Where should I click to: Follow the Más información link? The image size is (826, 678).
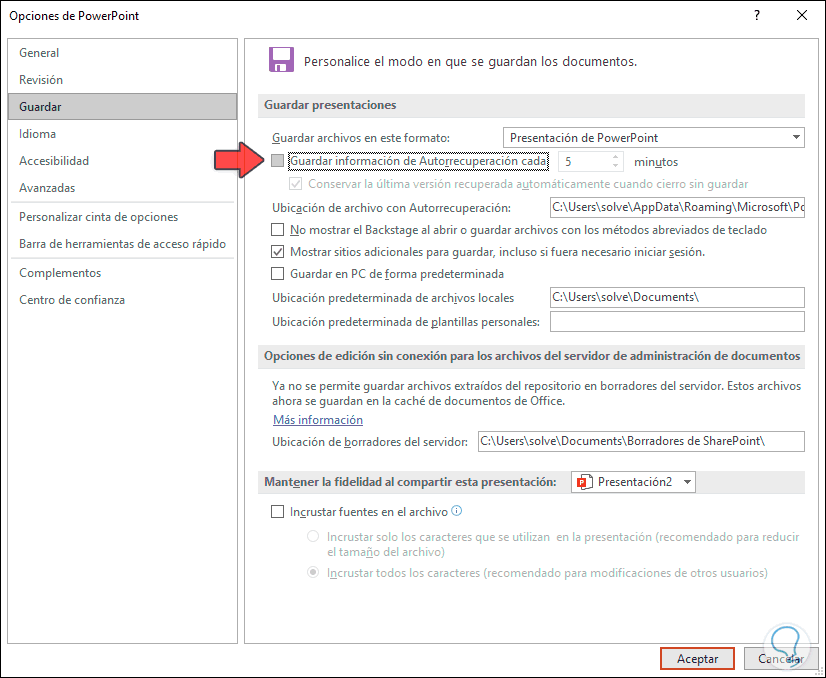point(318,420)
